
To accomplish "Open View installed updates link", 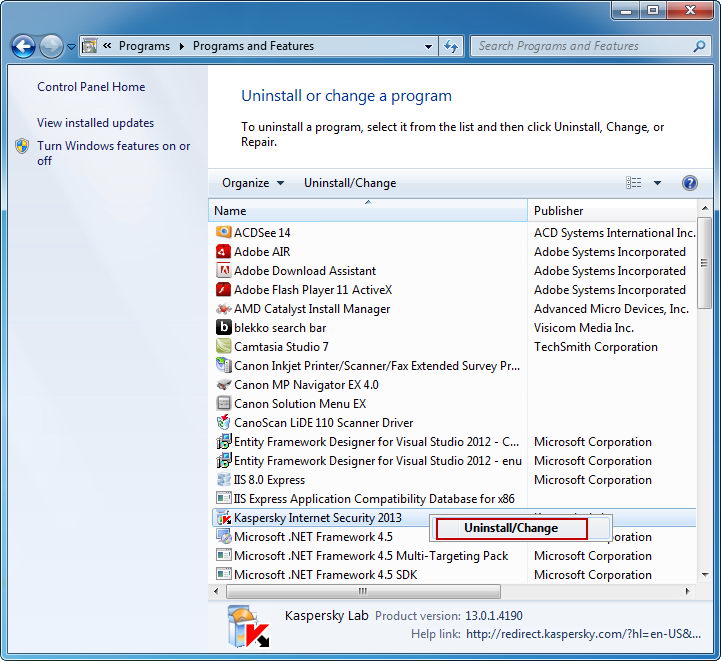I will coord(96,123).
